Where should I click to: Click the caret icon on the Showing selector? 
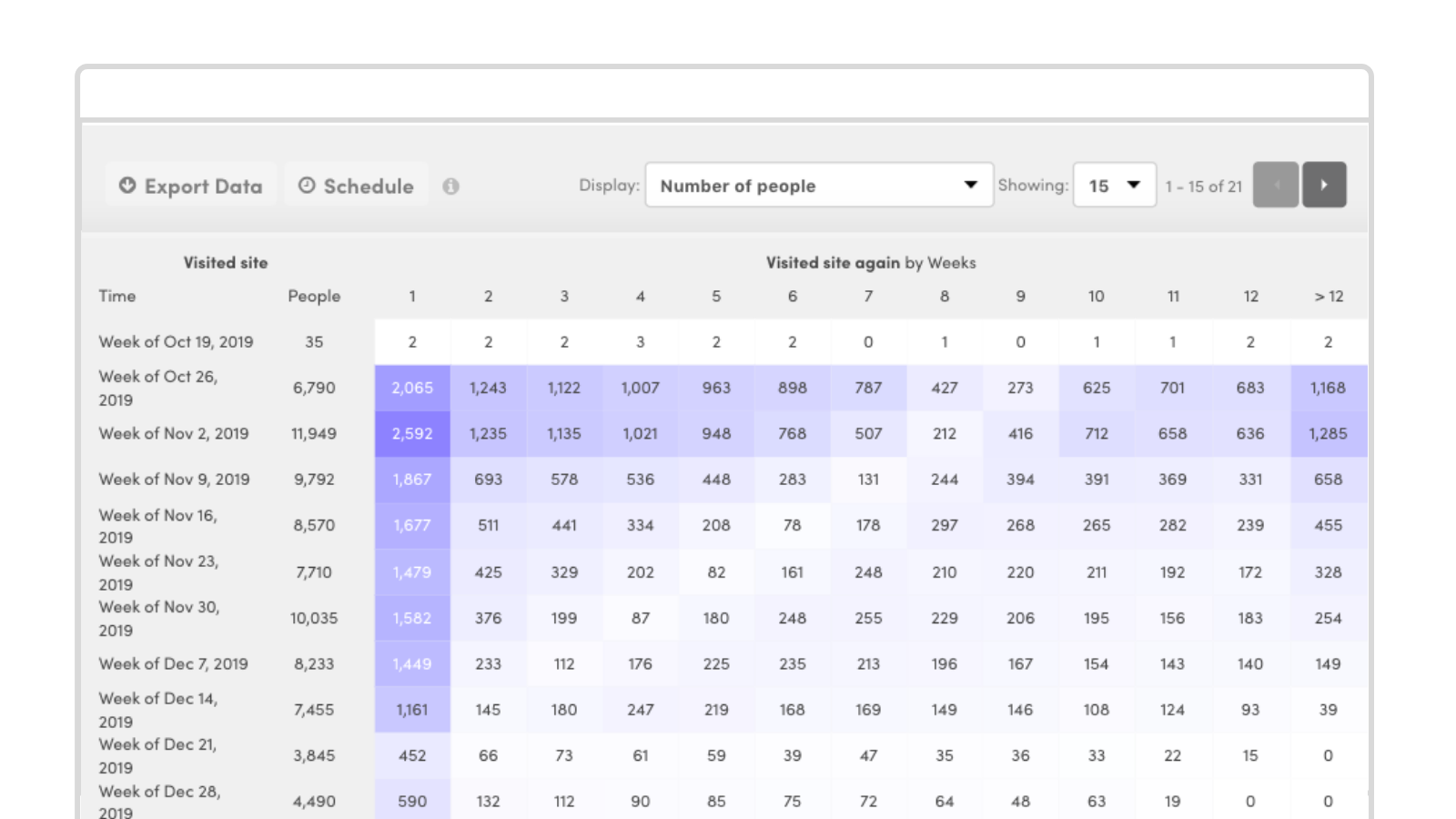(1134, 185)
